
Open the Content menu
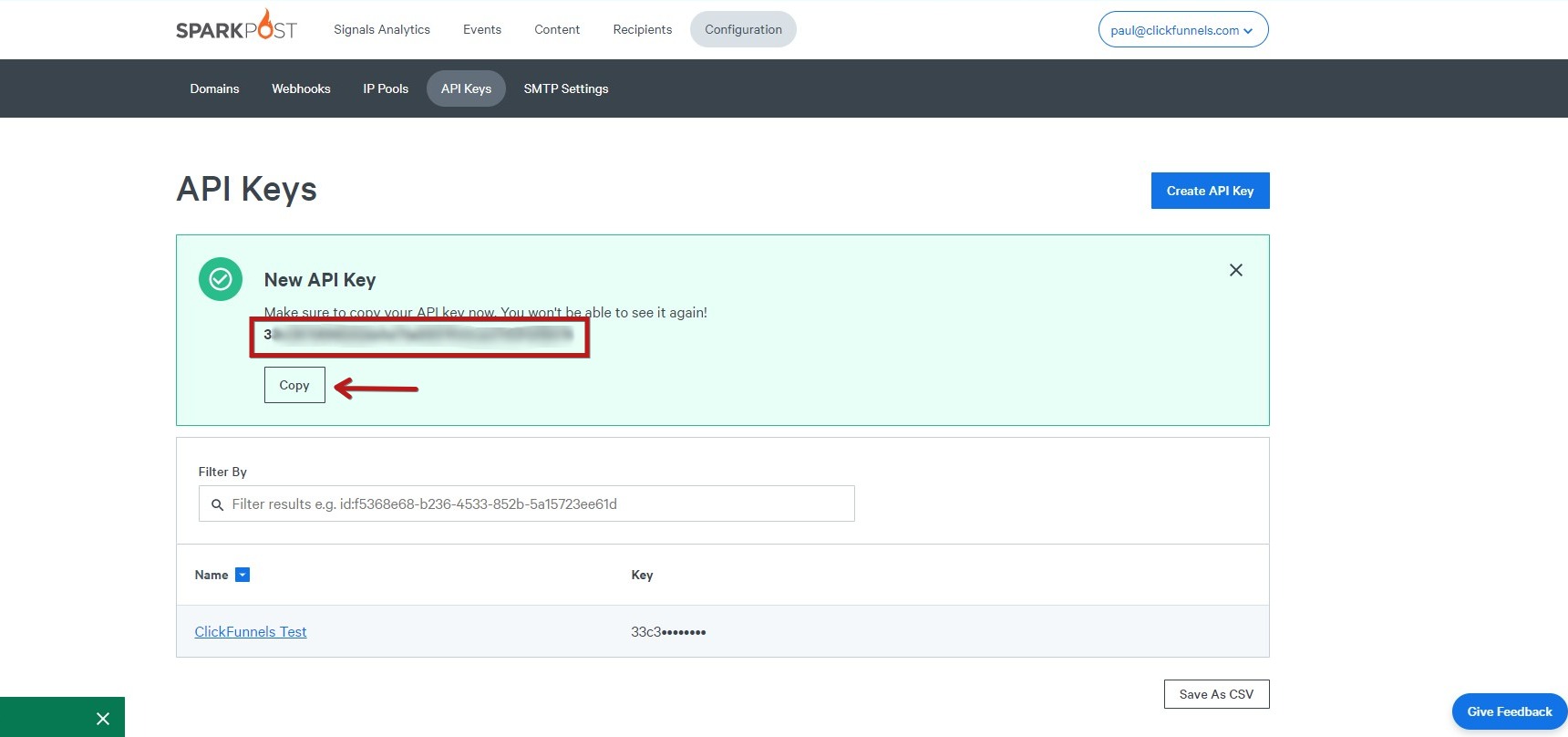(557, 29)
